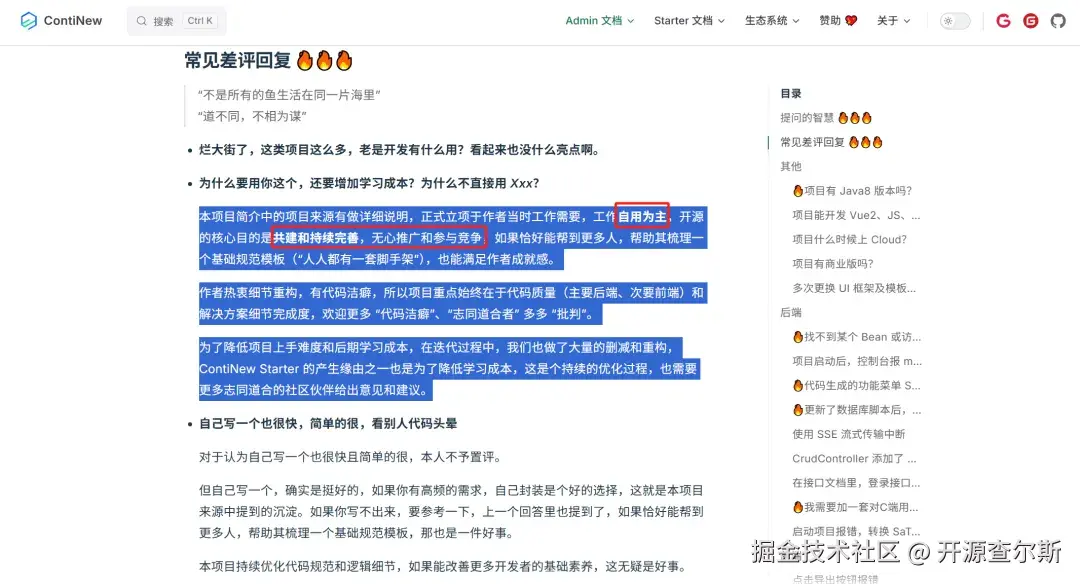Viewport: 1080px width, 584px height.
Task: Open the 项目有商业版吗 TOC link
Action: point(834,263)
